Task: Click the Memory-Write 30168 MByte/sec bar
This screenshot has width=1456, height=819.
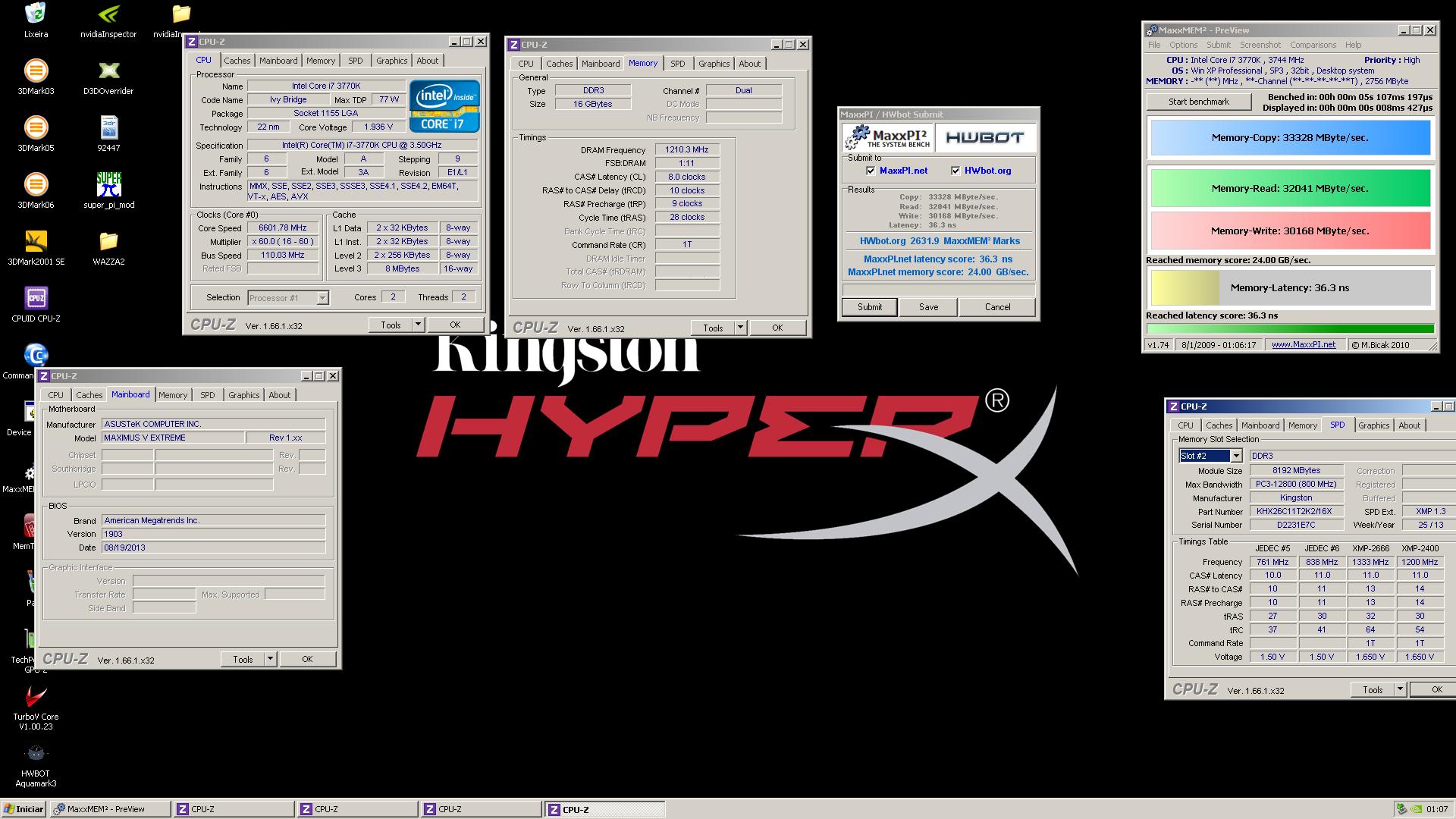Action: [1291, 231]
